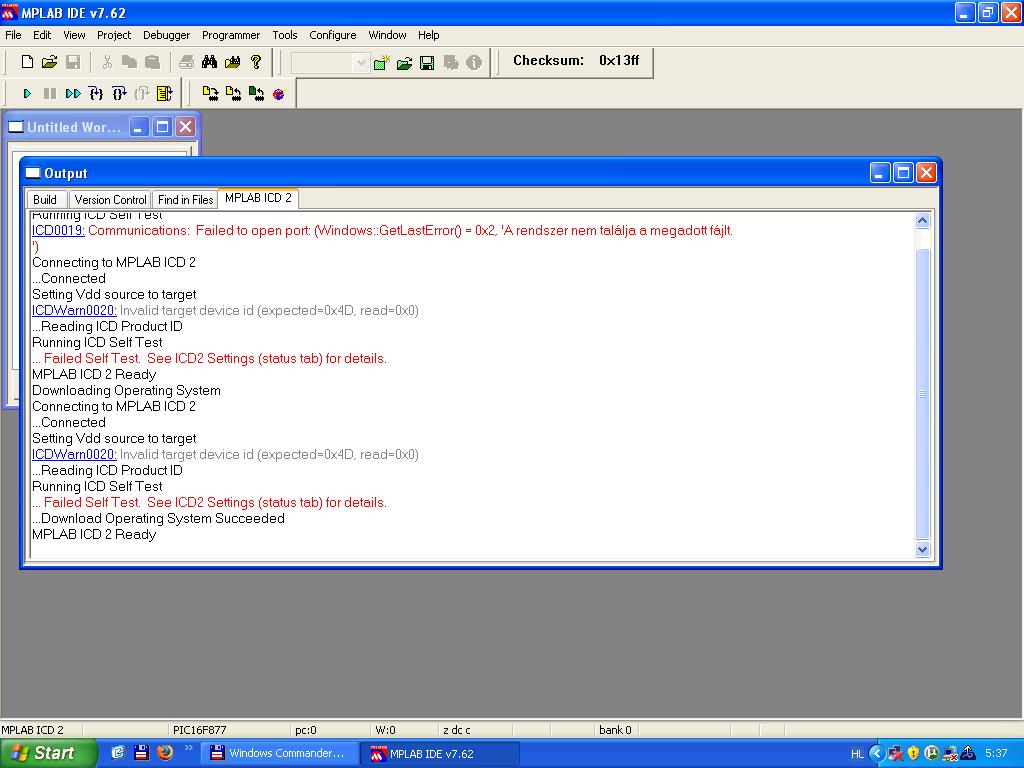Click the MPLAB IDE v7.62 taskbar button
The image size is (1024, 768).
point(440,754)
